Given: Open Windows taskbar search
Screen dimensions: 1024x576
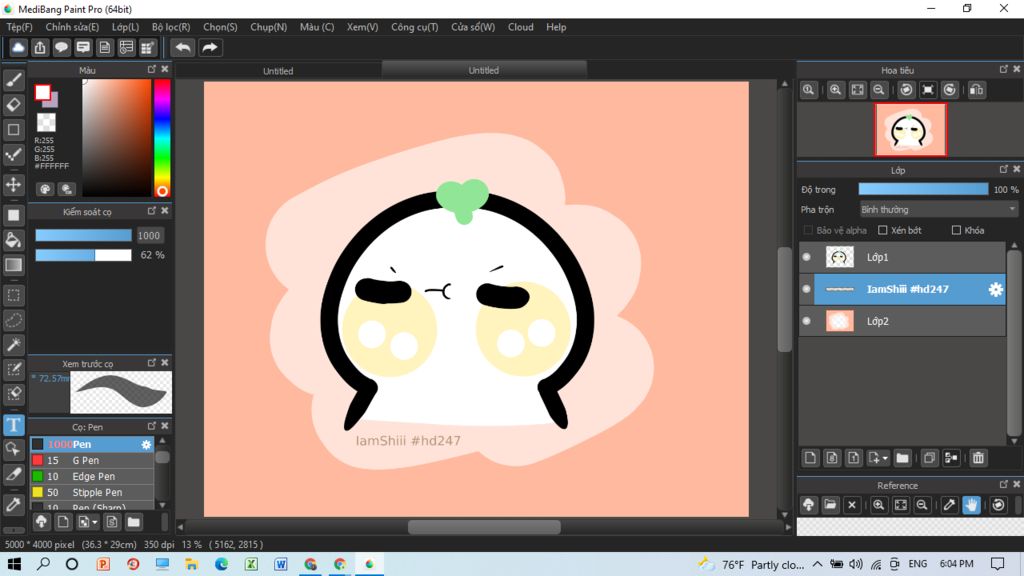Looking at the screenshot, I should click(43, 564).
